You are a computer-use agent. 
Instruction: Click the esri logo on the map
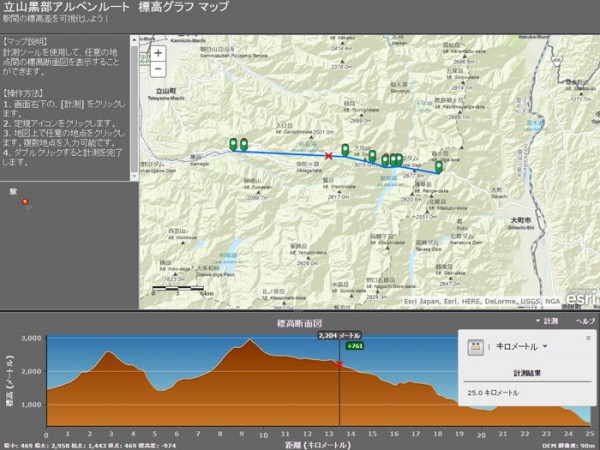coord(582,298)
